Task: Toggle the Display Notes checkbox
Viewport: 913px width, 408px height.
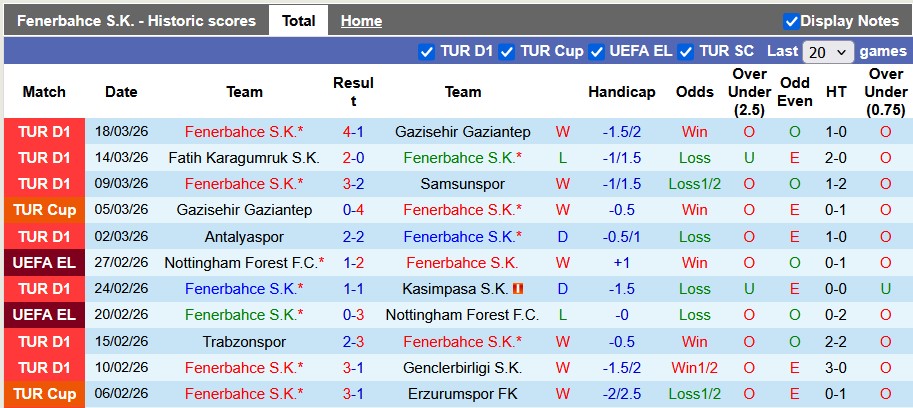Action: pos(791,21)
